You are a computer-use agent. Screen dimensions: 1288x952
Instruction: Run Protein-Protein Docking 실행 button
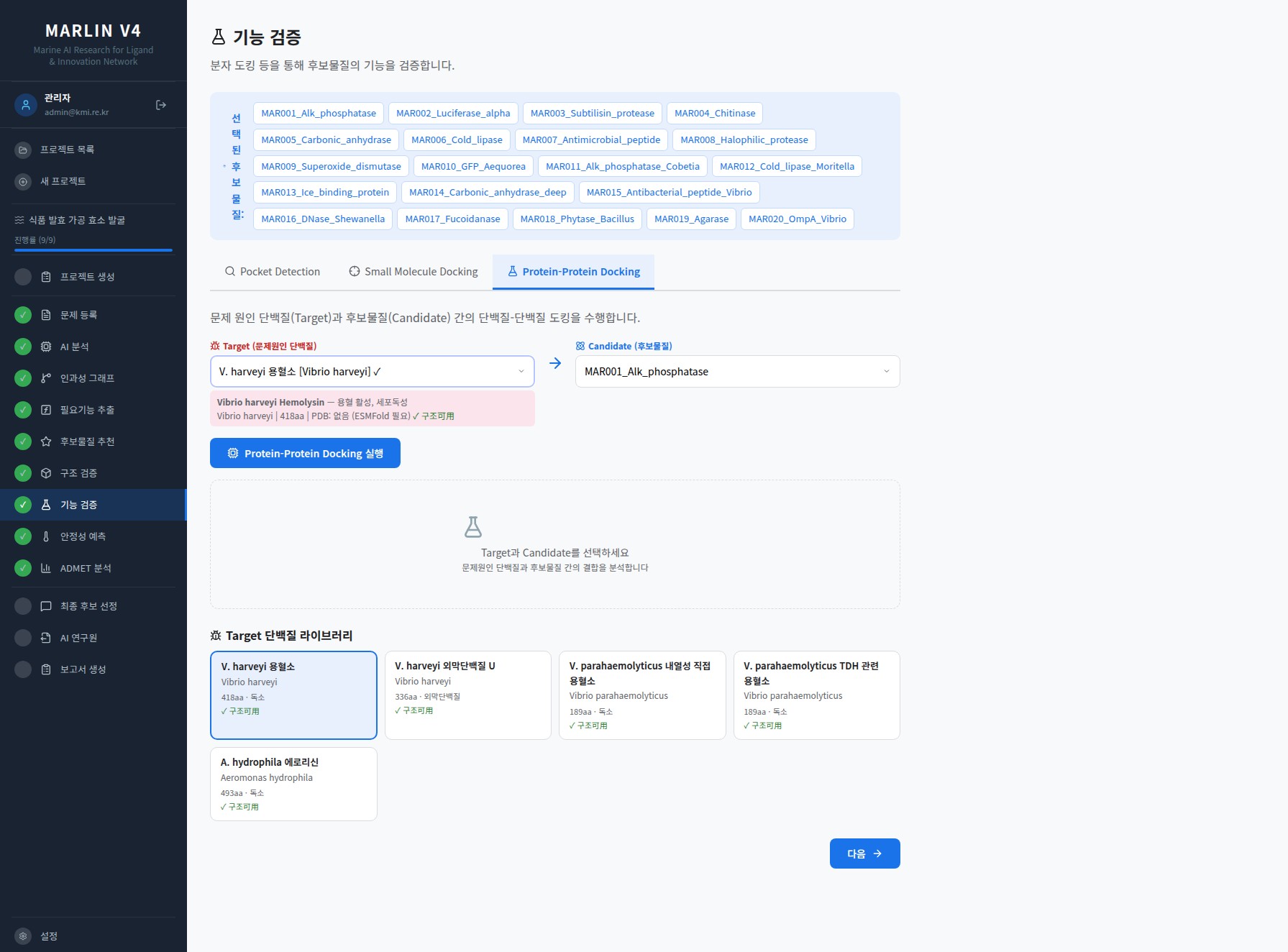point(305,453)
